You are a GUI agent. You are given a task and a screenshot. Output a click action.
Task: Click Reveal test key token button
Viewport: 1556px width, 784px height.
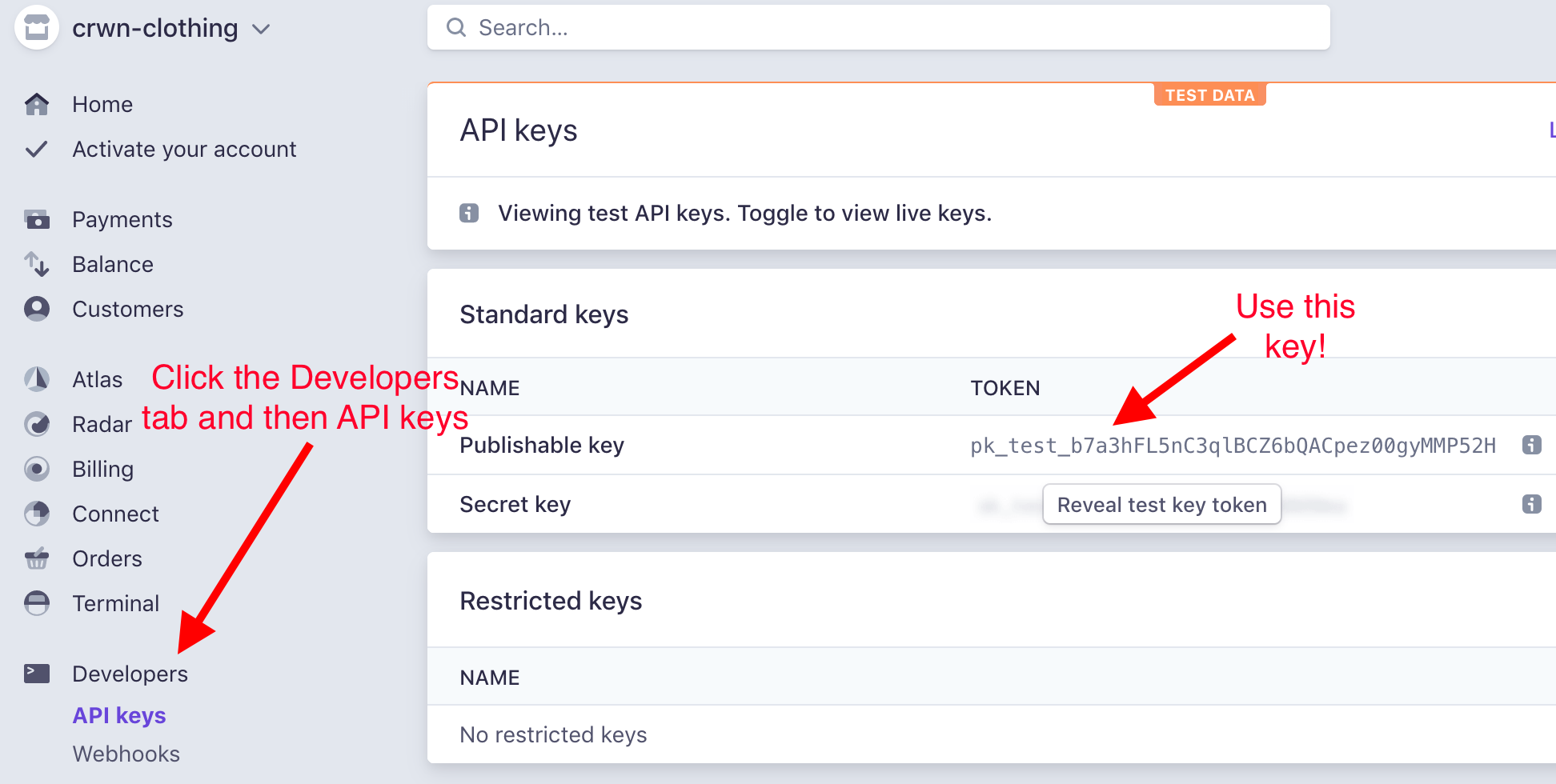pos(1161,505)
